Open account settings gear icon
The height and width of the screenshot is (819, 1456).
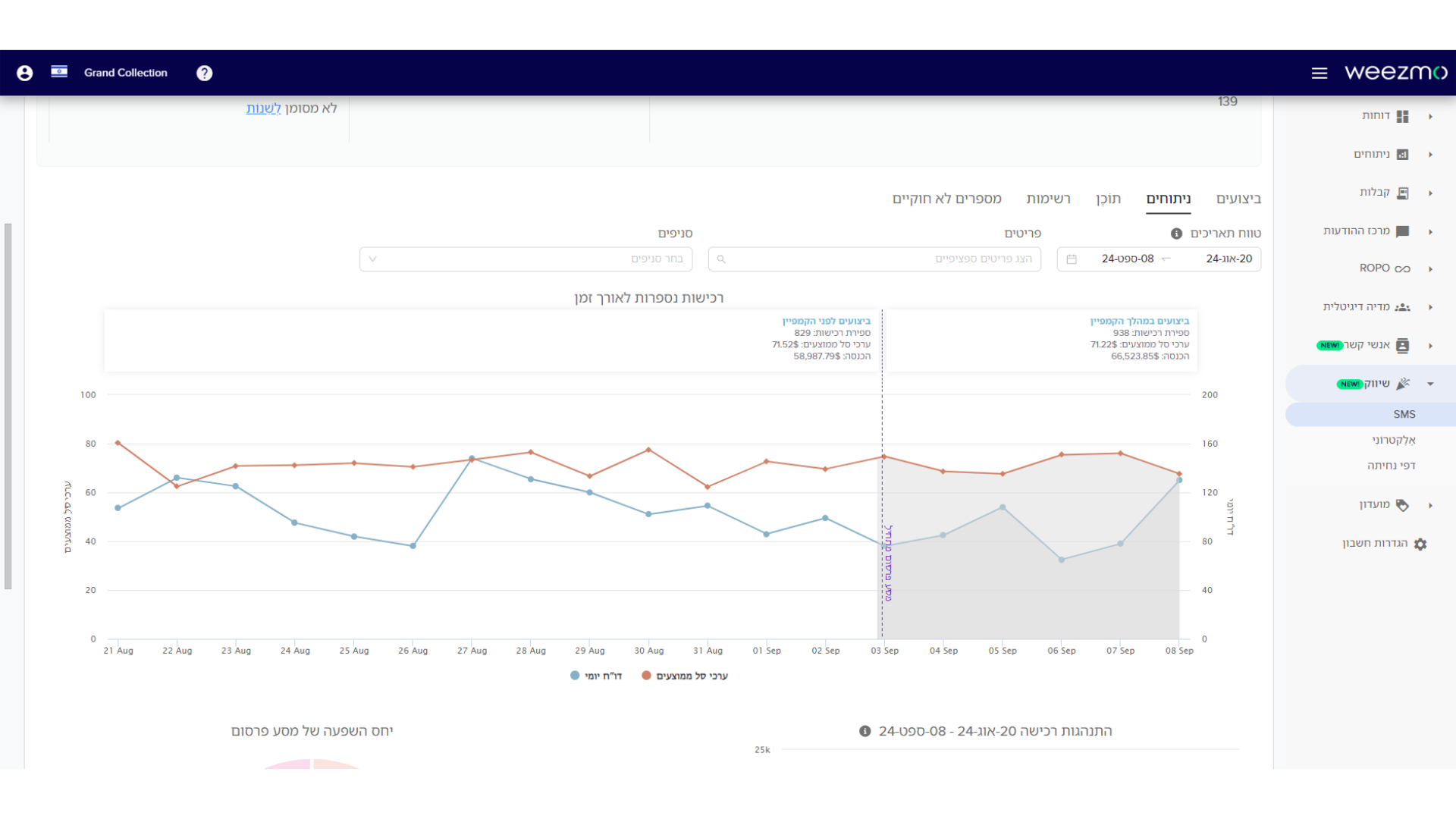click(x=1420, y=544)
